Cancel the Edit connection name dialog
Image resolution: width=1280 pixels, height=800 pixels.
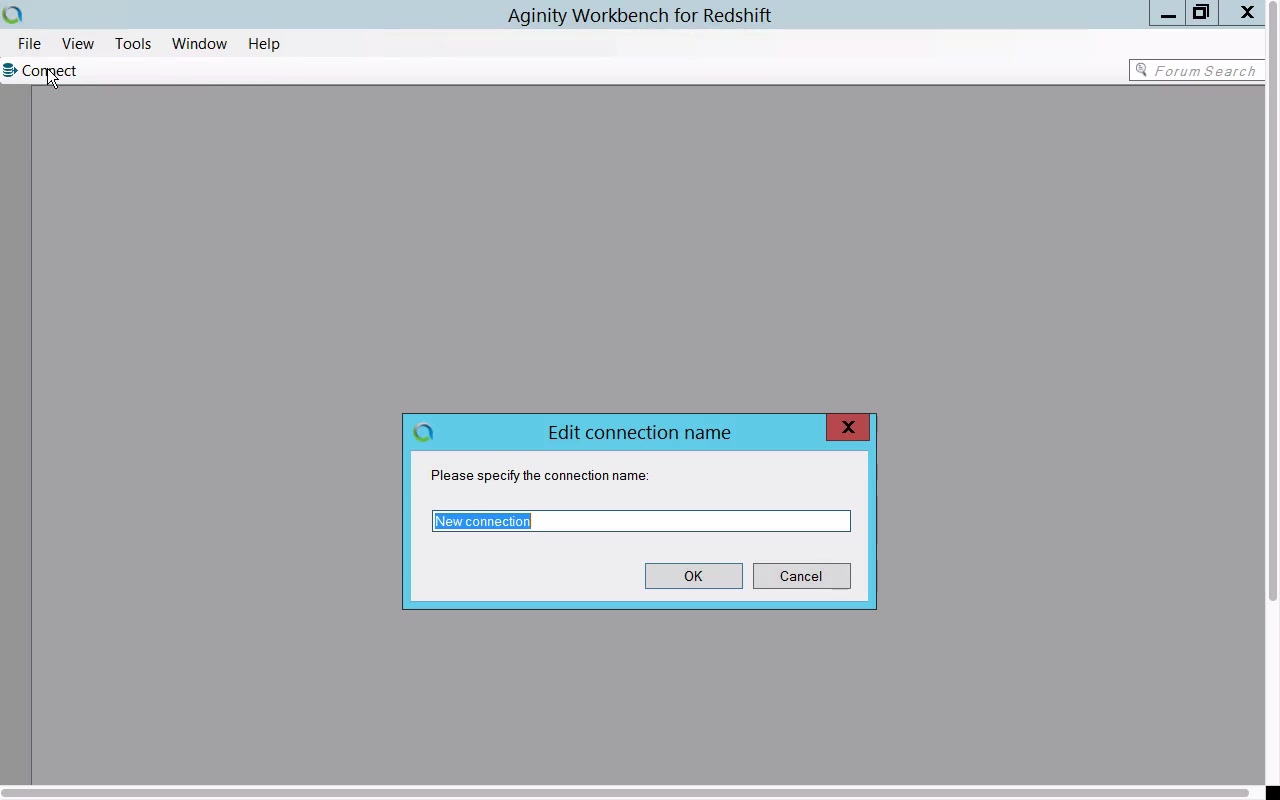pyautogui.click(x=801, y=576)
